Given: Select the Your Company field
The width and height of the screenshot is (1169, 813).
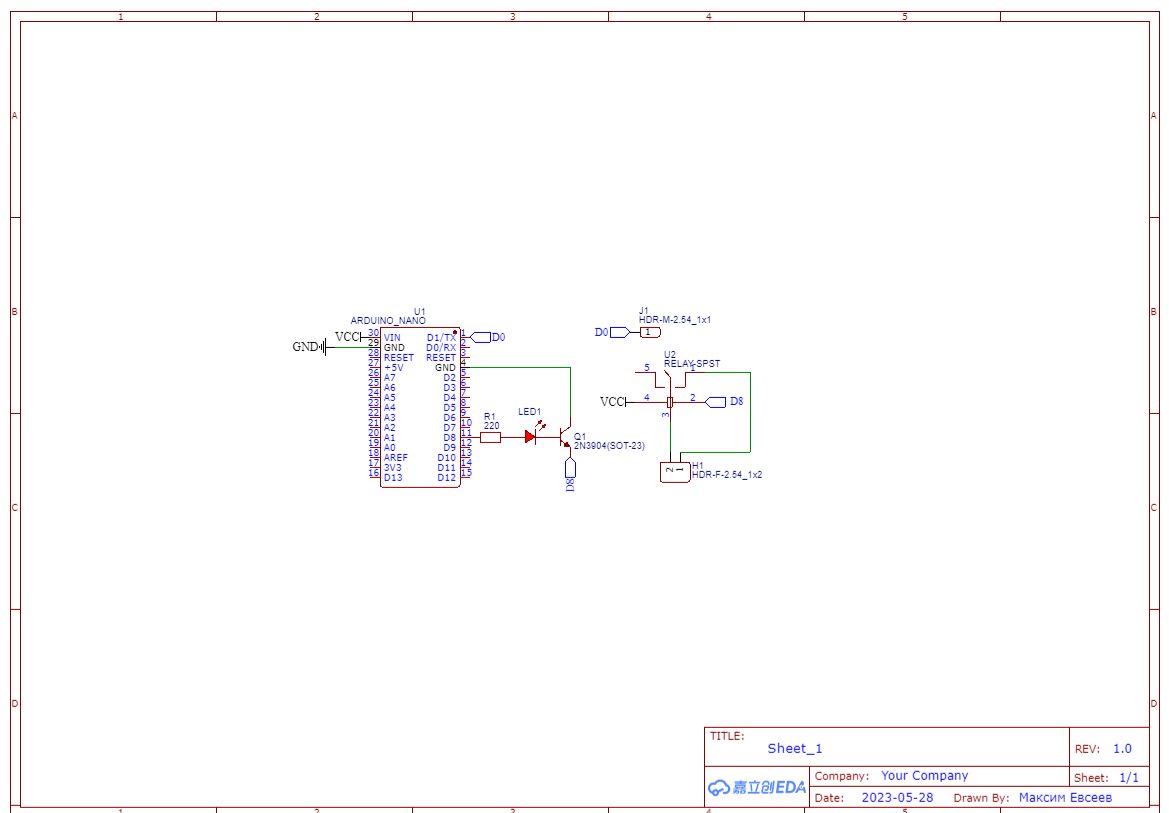Looking at the screenshot, I should pyautogui.click(x=924, y=776).
